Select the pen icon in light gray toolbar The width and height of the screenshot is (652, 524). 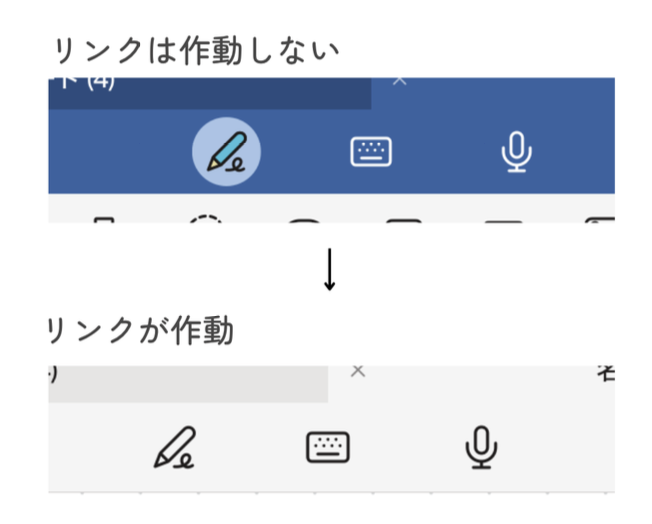(x=175, y=447)
